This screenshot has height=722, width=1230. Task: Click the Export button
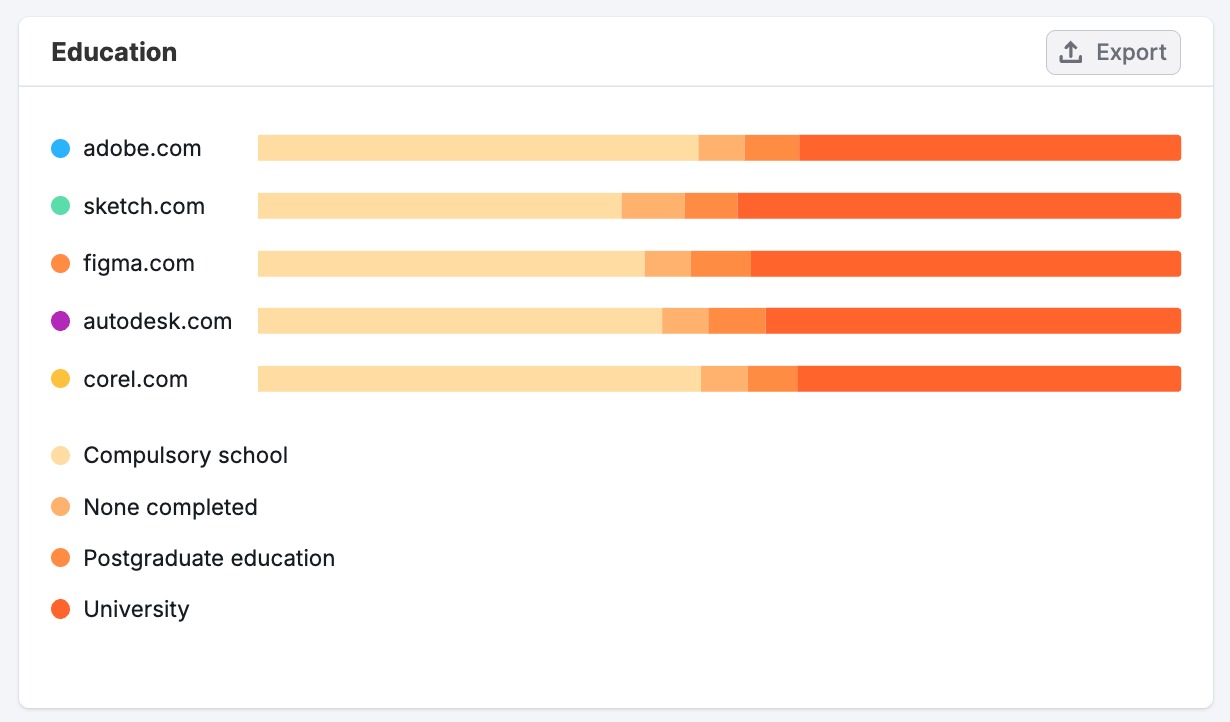click(1113, 51)
